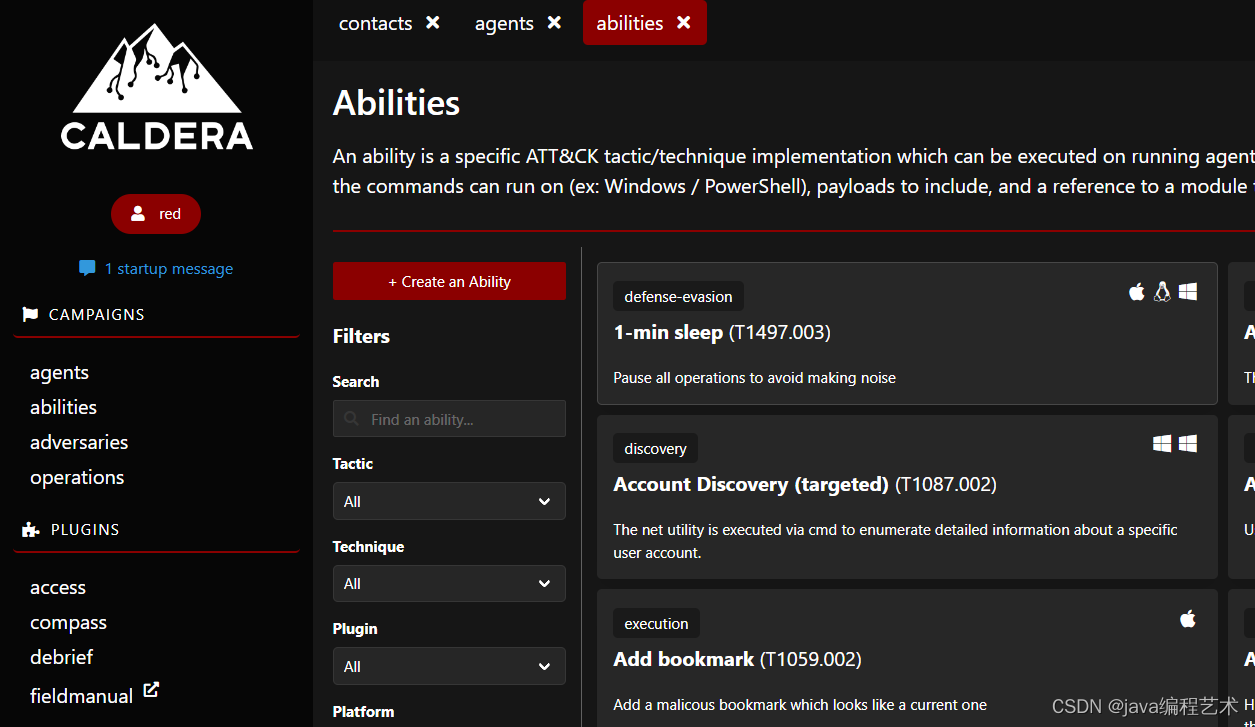1255x727 pixels.
Task: Click the defense-evasion tactic tag
Action: pyautogui.click(x=678, y=296)
